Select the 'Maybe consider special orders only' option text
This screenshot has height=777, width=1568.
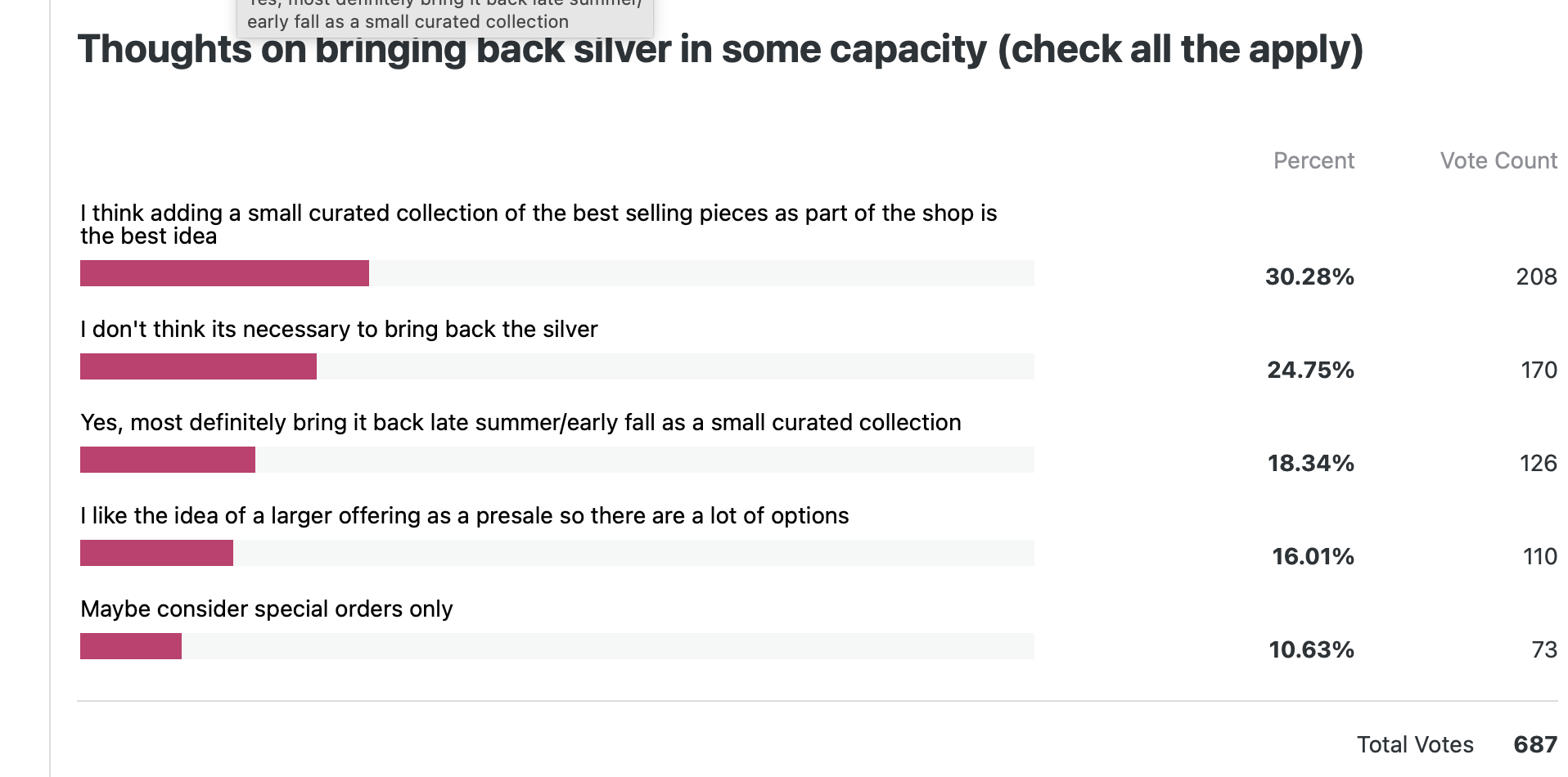(x=266, y=609)
